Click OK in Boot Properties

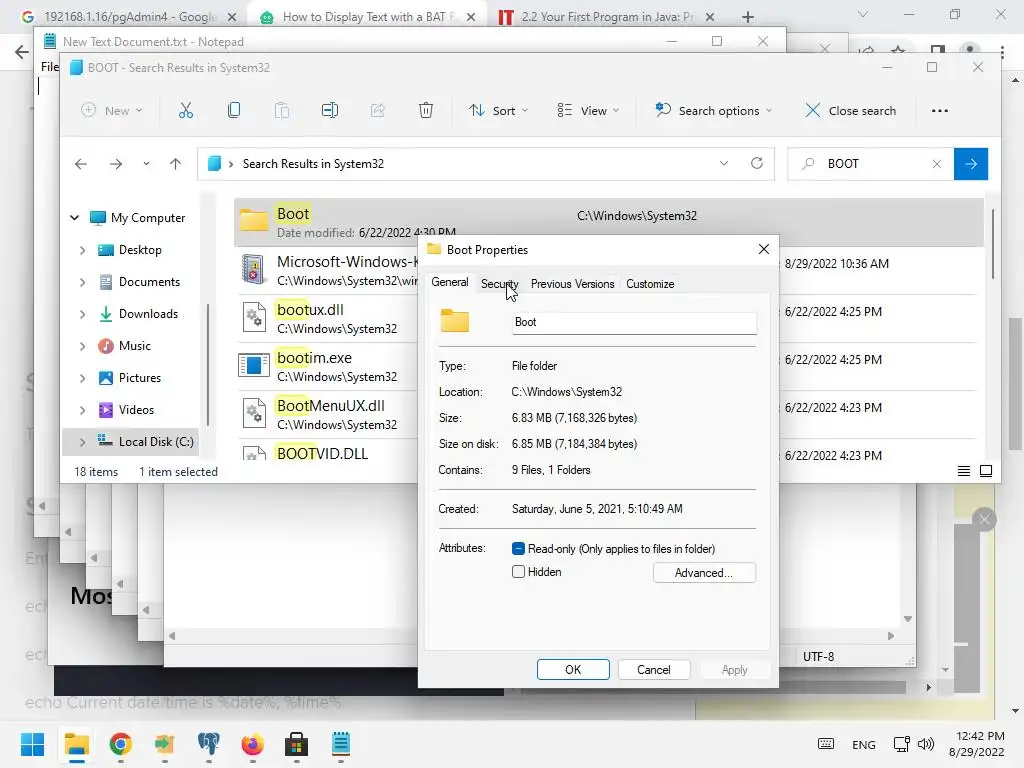click(x=573, y=669)
